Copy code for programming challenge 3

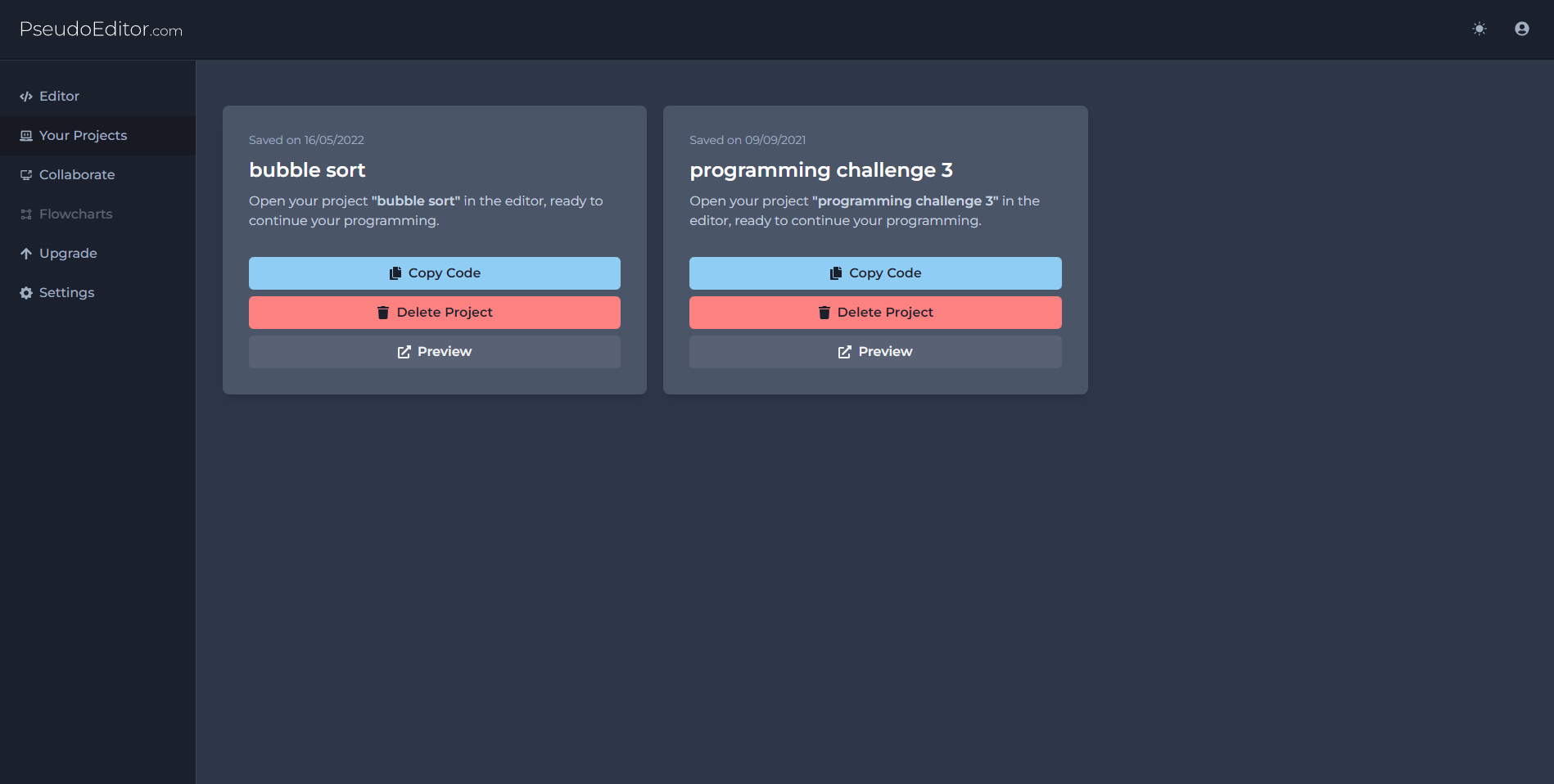875,273
